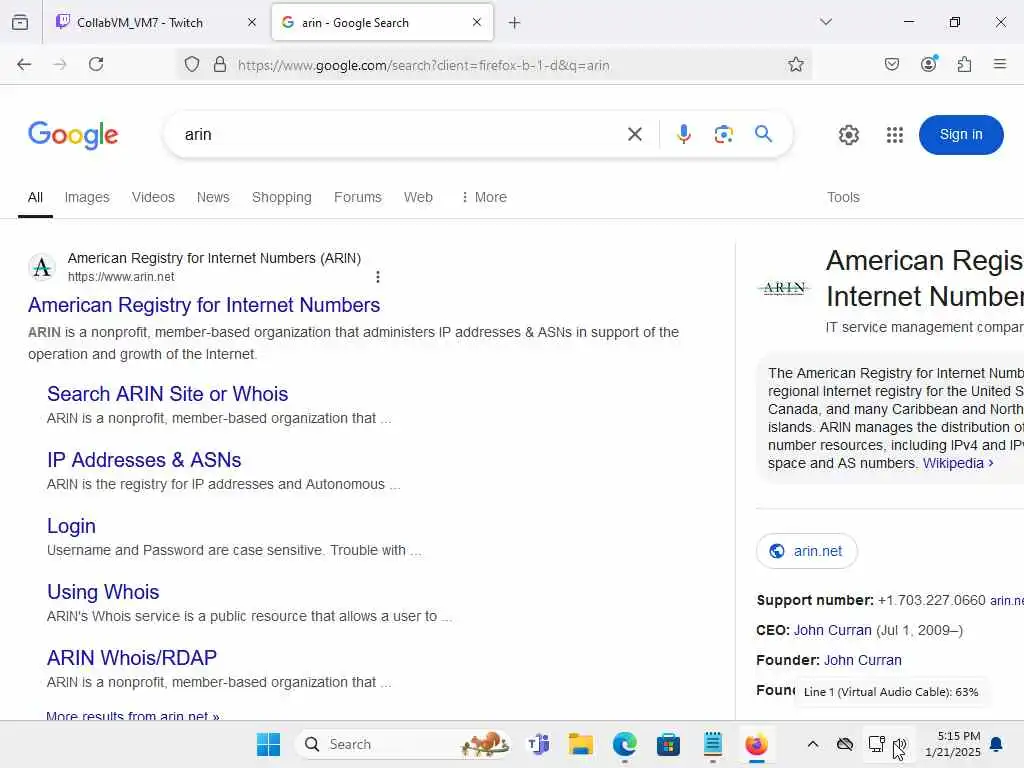Open the cloud sync icon in the system tray

point(845,744)
